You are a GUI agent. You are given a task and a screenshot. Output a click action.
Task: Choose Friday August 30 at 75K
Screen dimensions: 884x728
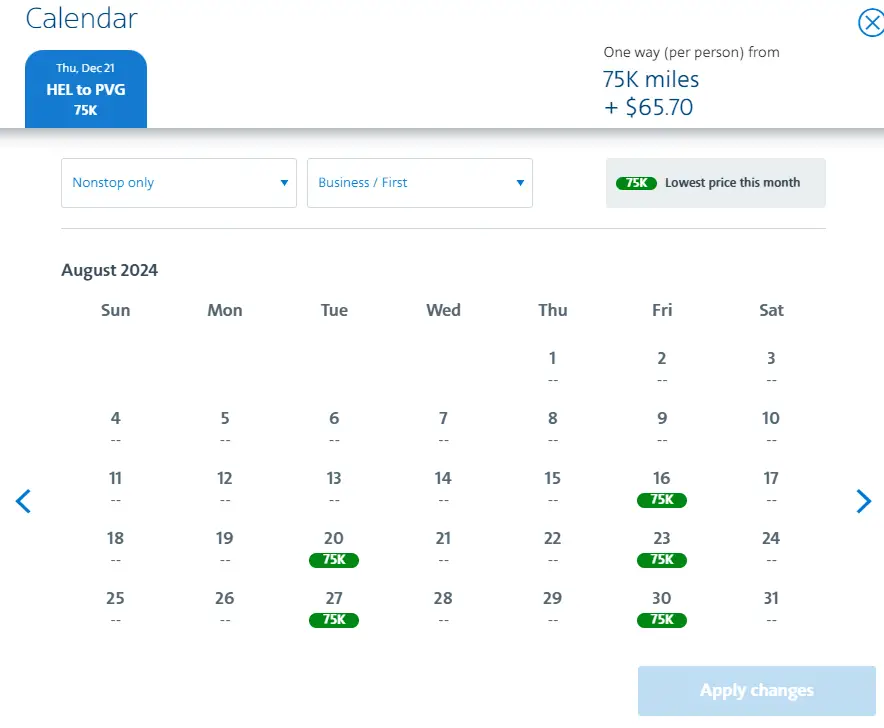point(662,599)
